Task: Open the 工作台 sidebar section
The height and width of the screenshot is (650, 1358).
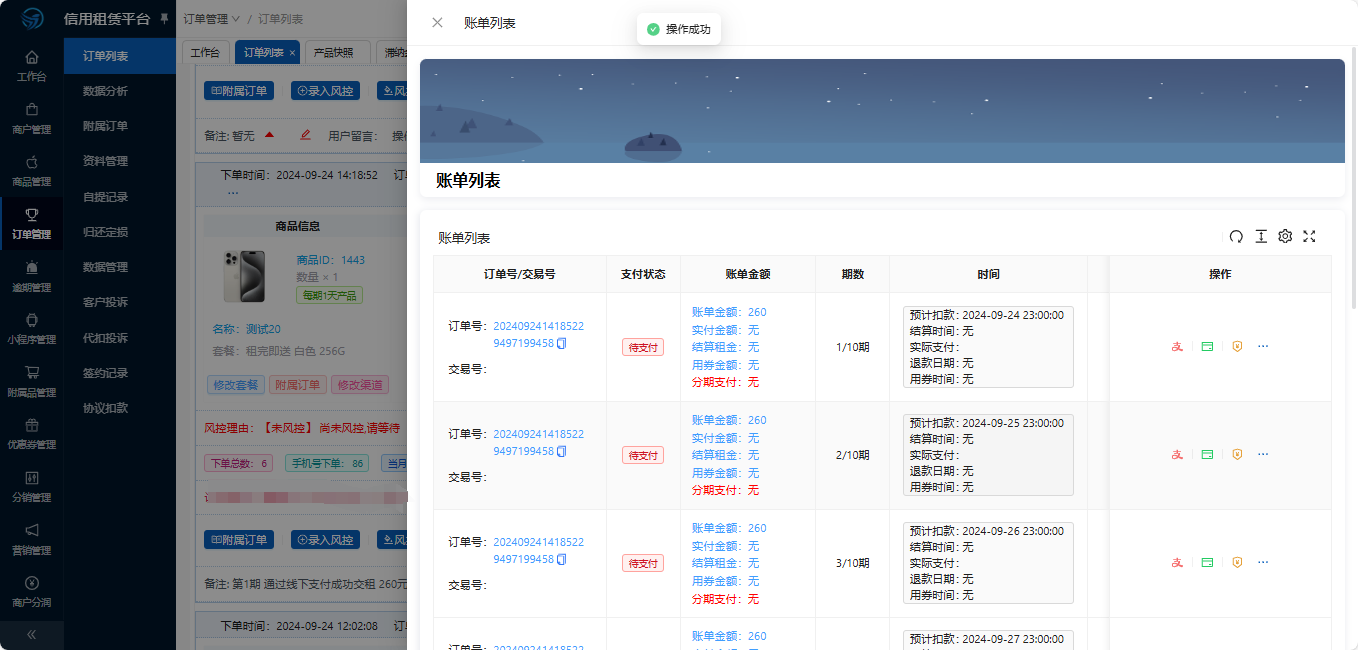Action: (32, 66)
